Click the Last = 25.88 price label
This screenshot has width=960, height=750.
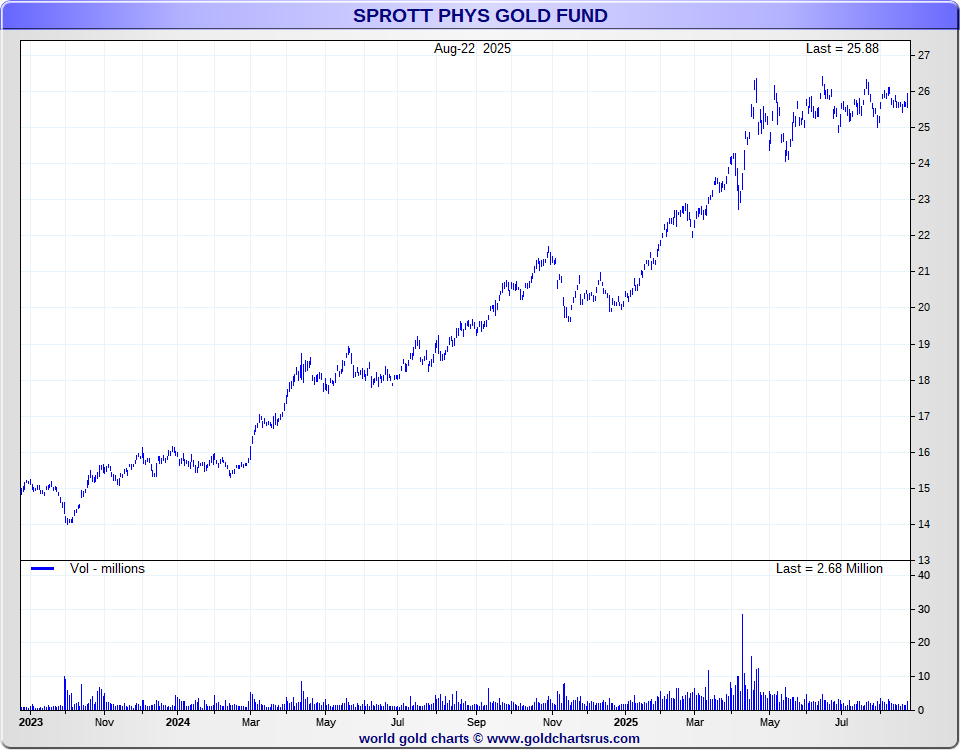[x=842, y=49]
